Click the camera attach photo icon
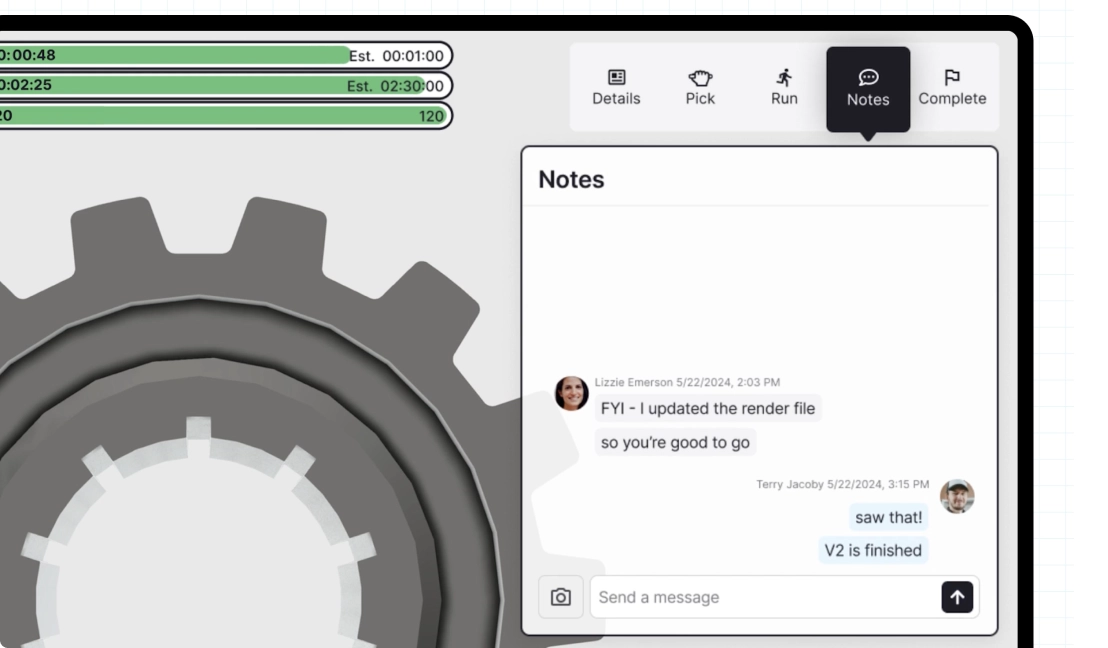 click(561, 597)
